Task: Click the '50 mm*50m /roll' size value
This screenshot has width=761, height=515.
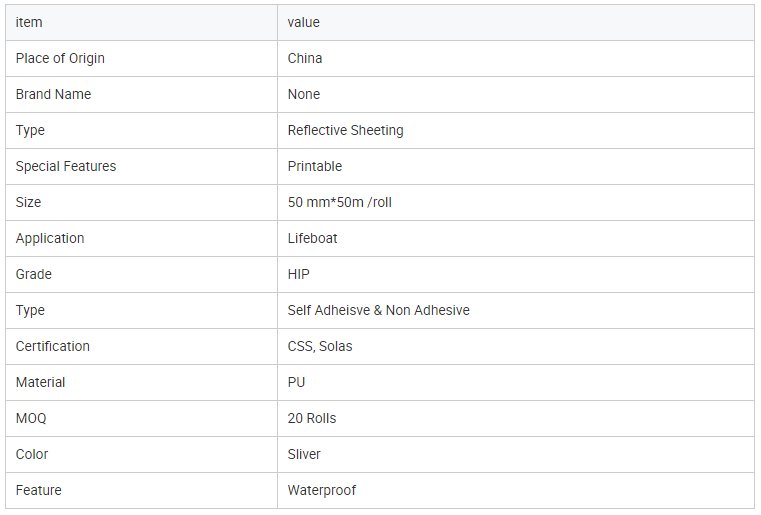Action: [340, 202]
